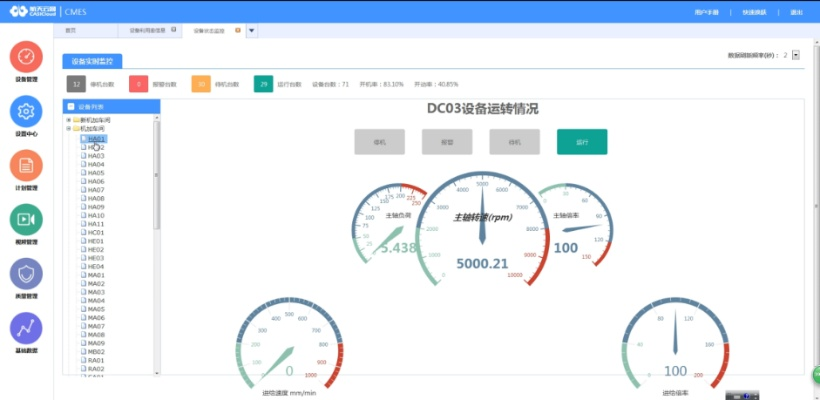Click the gray 待机 status button

(515, 142)
